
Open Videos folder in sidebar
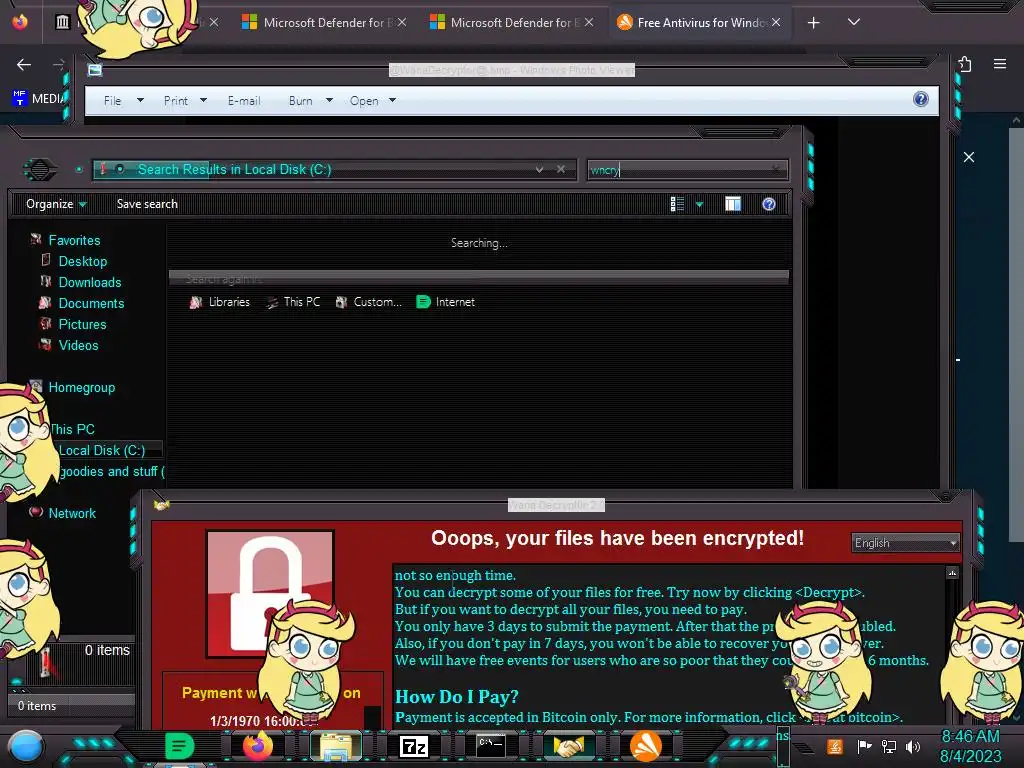[69, 345]
